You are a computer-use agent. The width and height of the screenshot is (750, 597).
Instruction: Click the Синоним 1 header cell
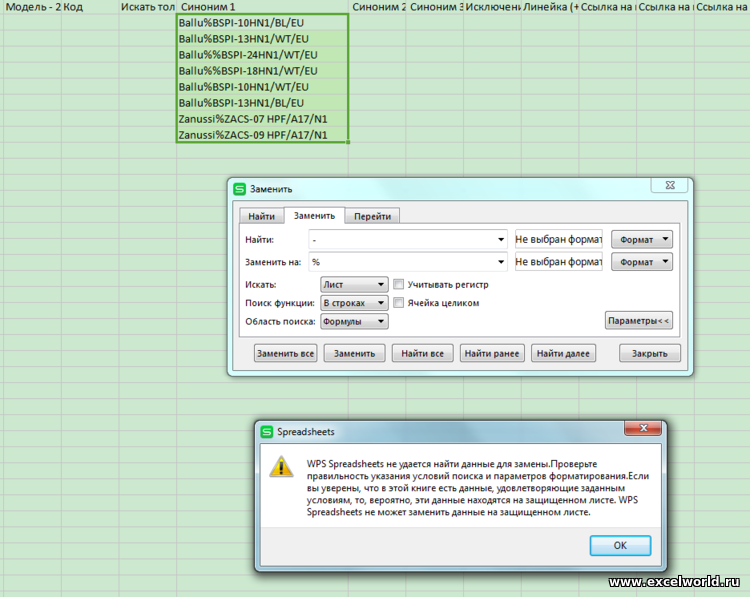[x=262, y=7]
